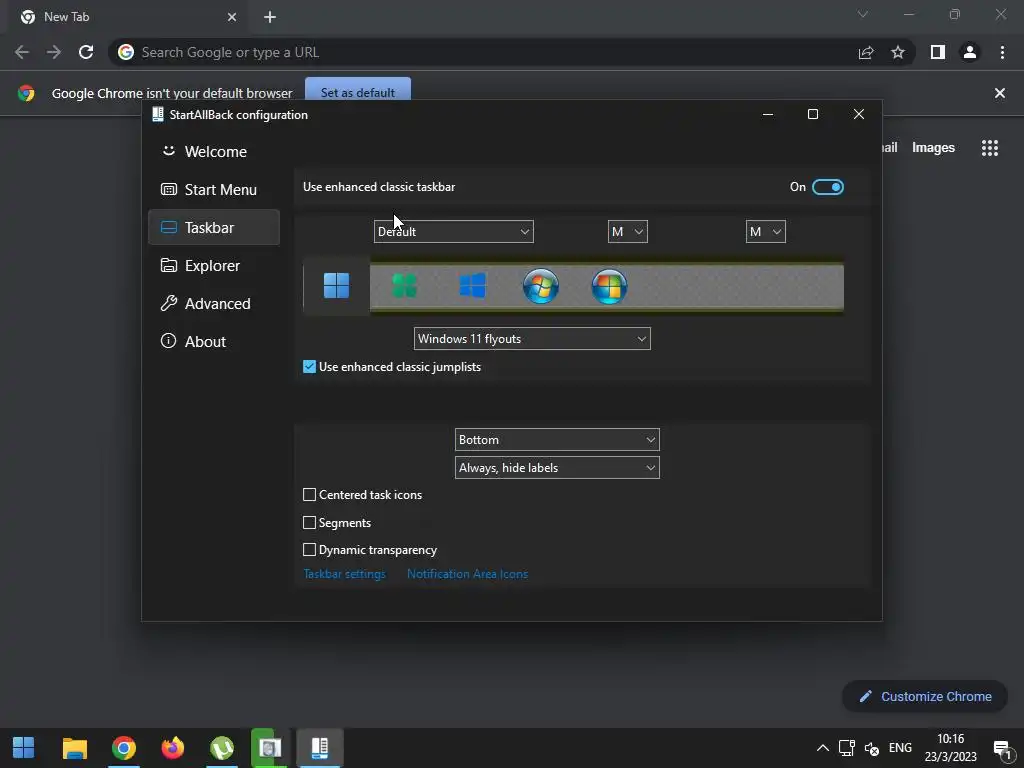Open the green-highlighted taskbar app
This screenshot has height=768, width=1024.
[x=270, y=748]
